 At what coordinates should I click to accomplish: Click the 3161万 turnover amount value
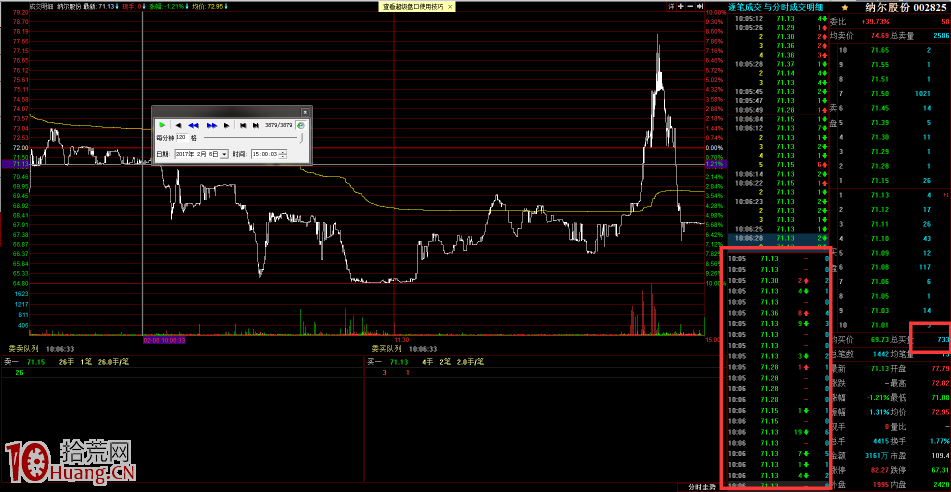[x=876, y=454]
